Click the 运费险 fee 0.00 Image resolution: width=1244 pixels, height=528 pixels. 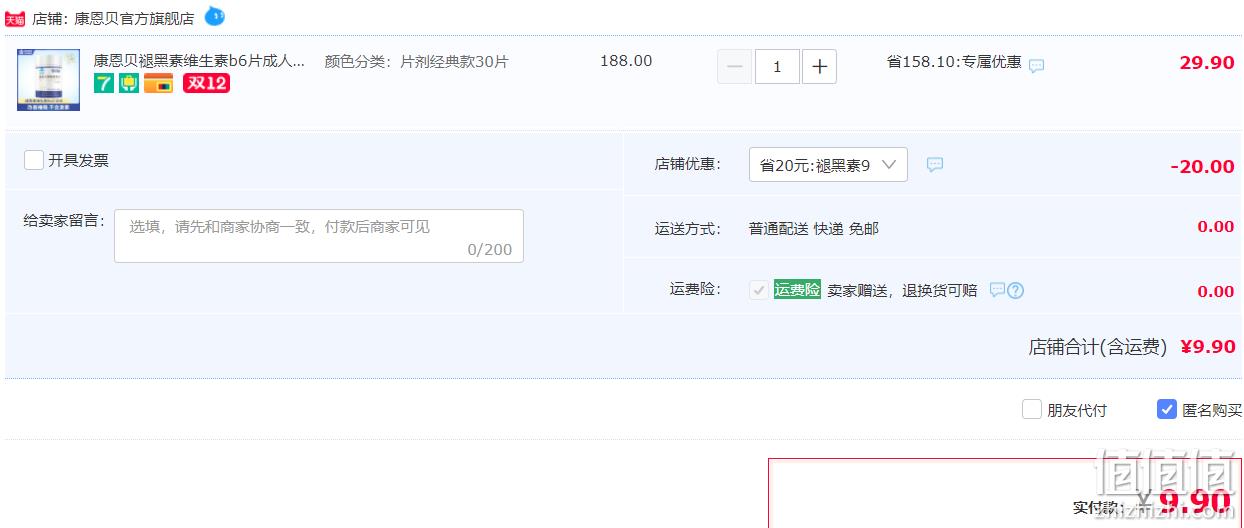coord(1216,291)
